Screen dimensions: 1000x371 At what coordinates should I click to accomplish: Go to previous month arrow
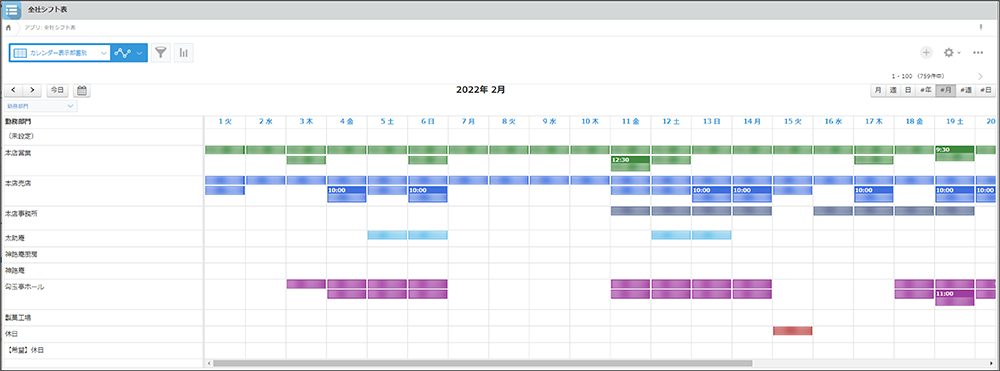13,91
